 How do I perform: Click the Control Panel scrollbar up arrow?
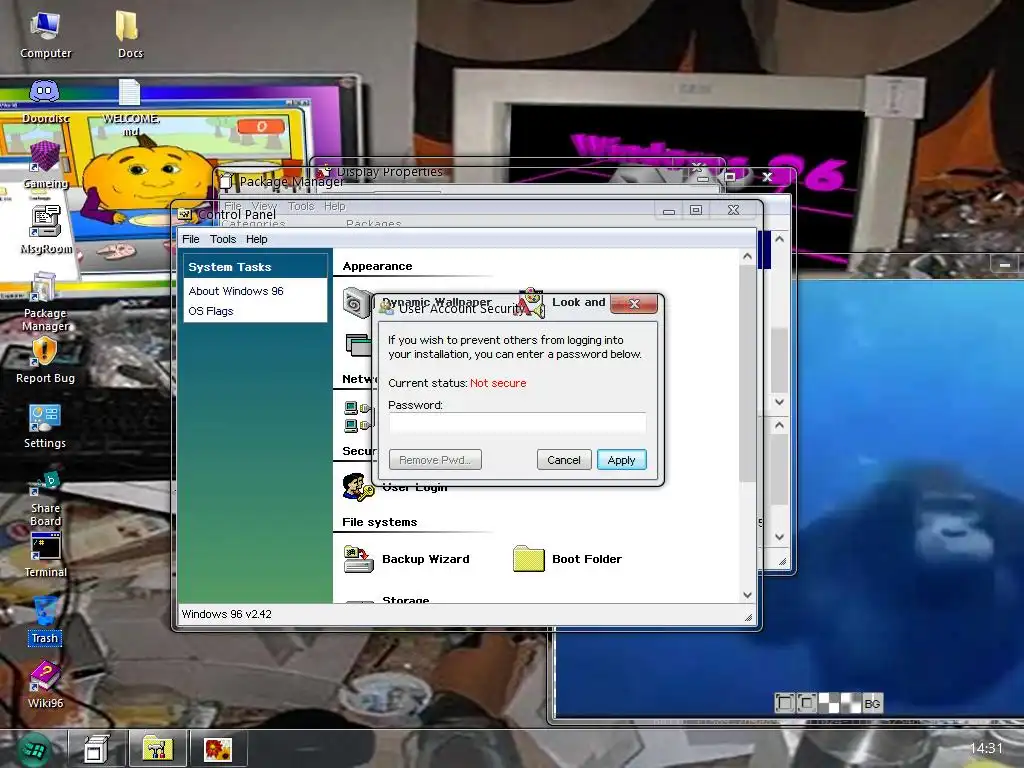pos(747,257)
